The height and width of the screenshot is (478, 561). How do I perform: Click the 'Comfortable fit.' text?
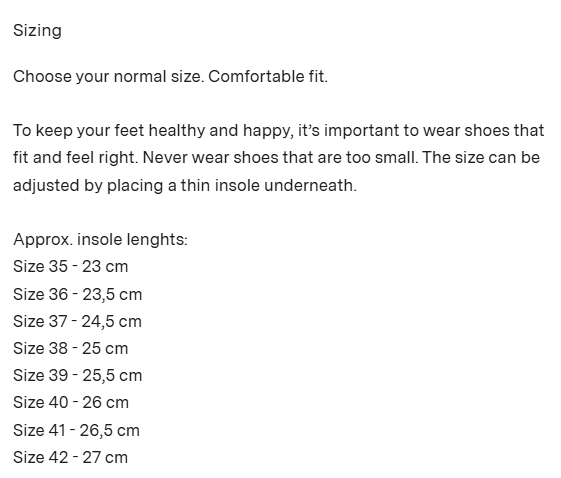(268, 77)
